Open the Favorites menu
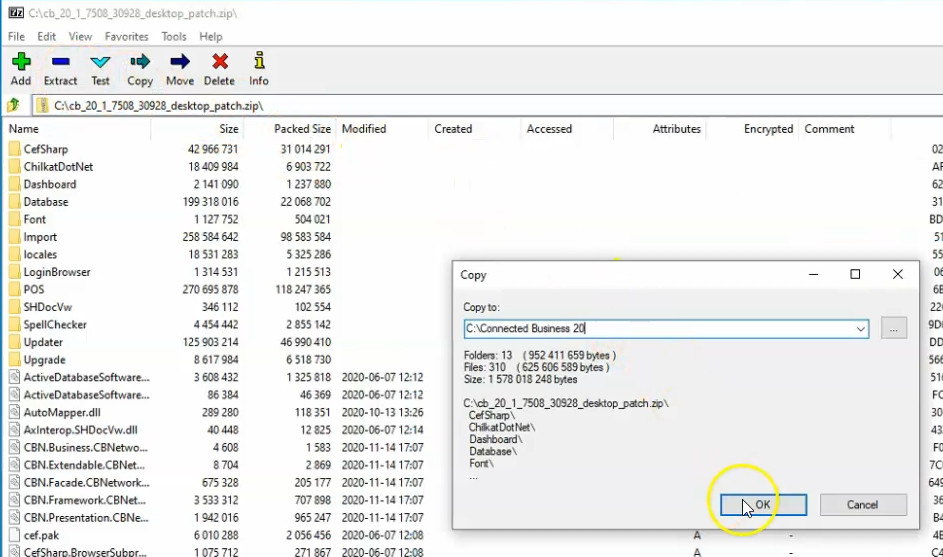The height and width of the screenshot is (557, 943). 126,37
